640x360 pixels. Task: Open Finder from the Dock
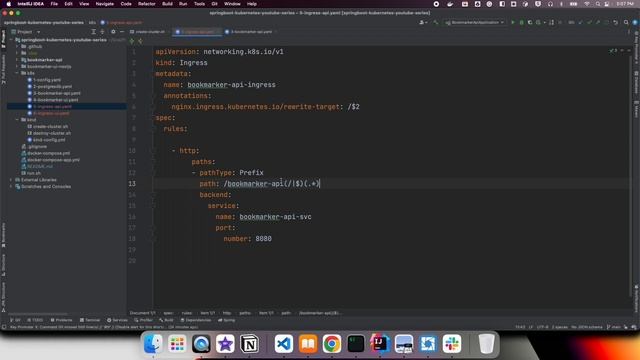tap(153, 344)
